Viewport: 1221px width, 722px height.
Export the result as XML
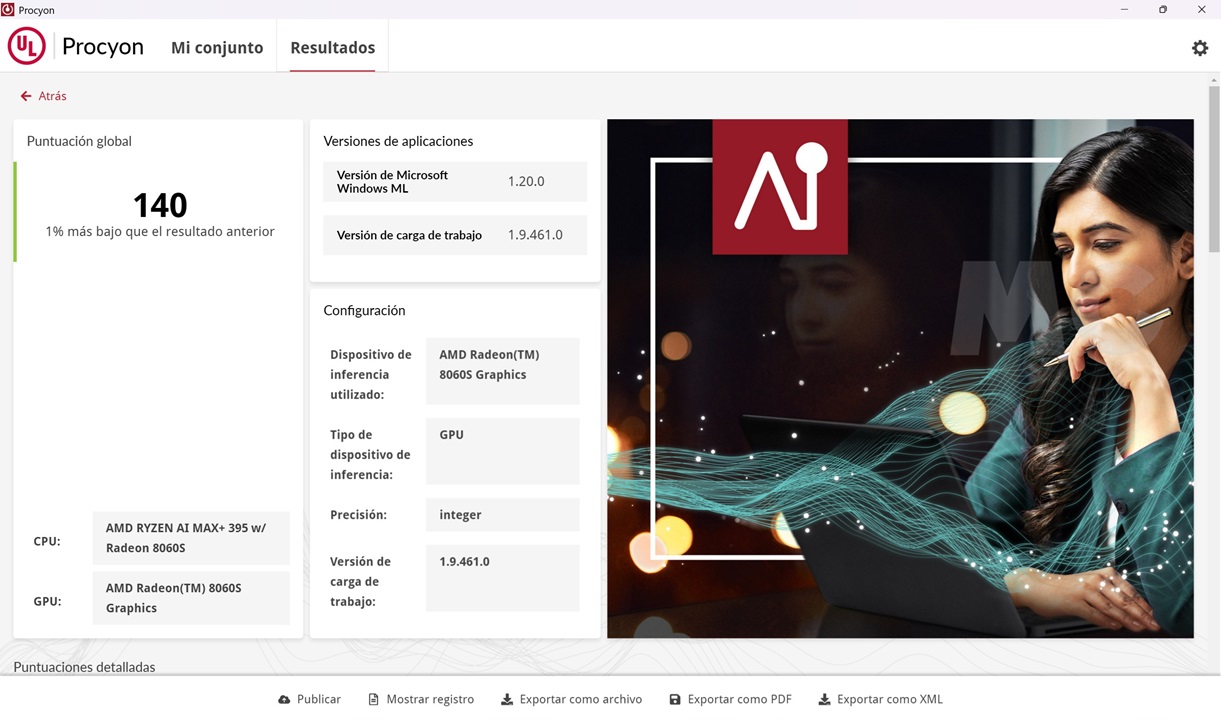coord(880,699)
